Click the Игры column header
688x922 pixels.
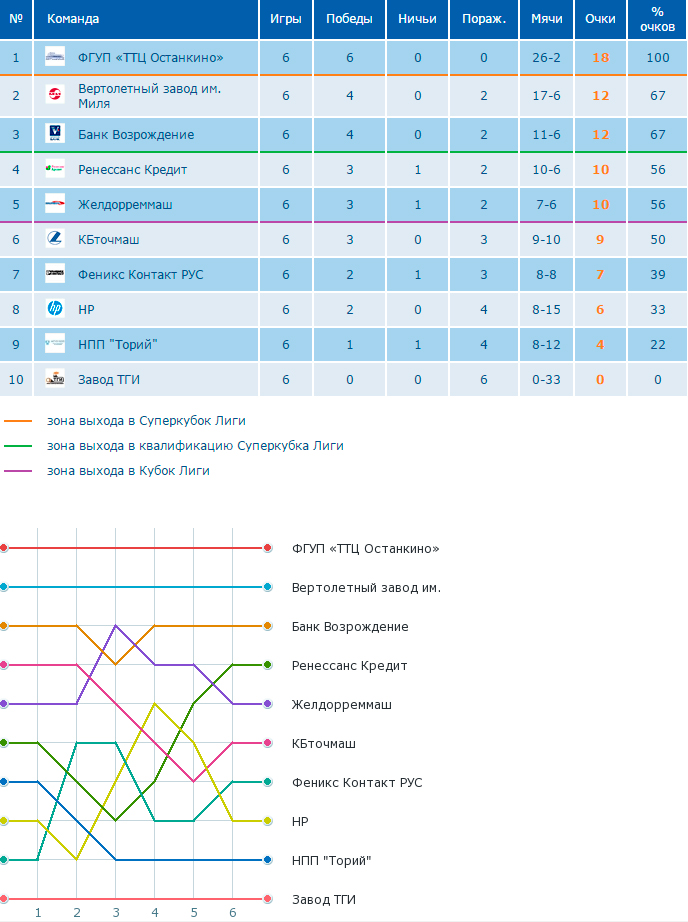click(x=286, y=19)
